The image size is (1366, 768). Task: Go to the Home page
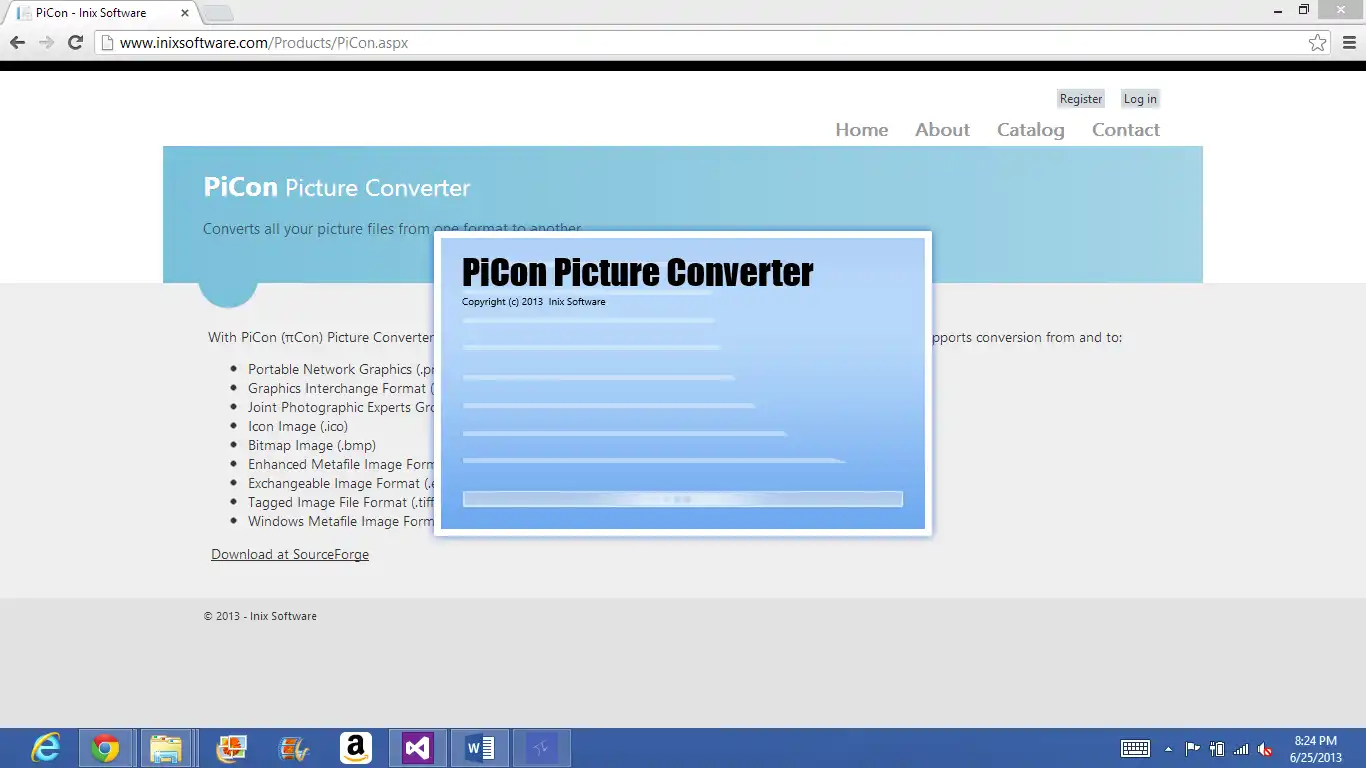click(x=862, y=130)
